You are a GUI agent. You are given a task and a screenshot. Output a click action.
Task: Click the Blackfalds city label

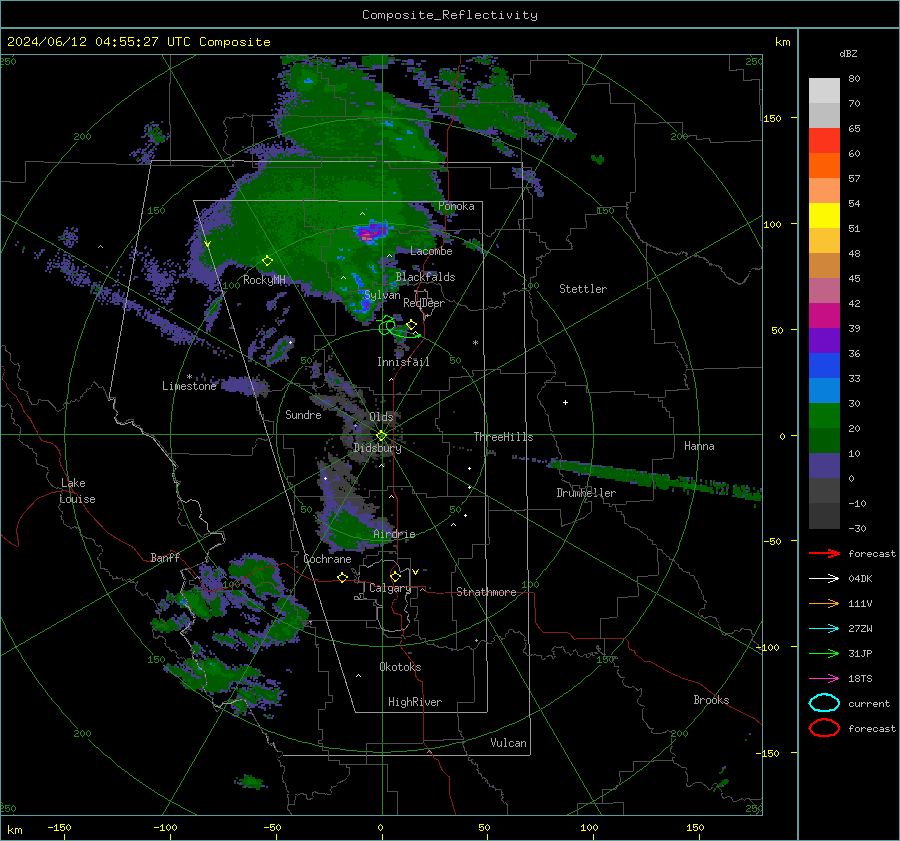coord(425,277)
